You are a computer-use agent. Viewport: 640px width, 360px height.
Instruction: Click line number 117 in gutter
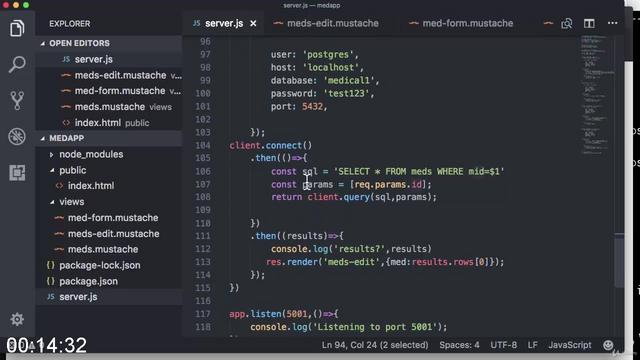[x=203, y=314]
